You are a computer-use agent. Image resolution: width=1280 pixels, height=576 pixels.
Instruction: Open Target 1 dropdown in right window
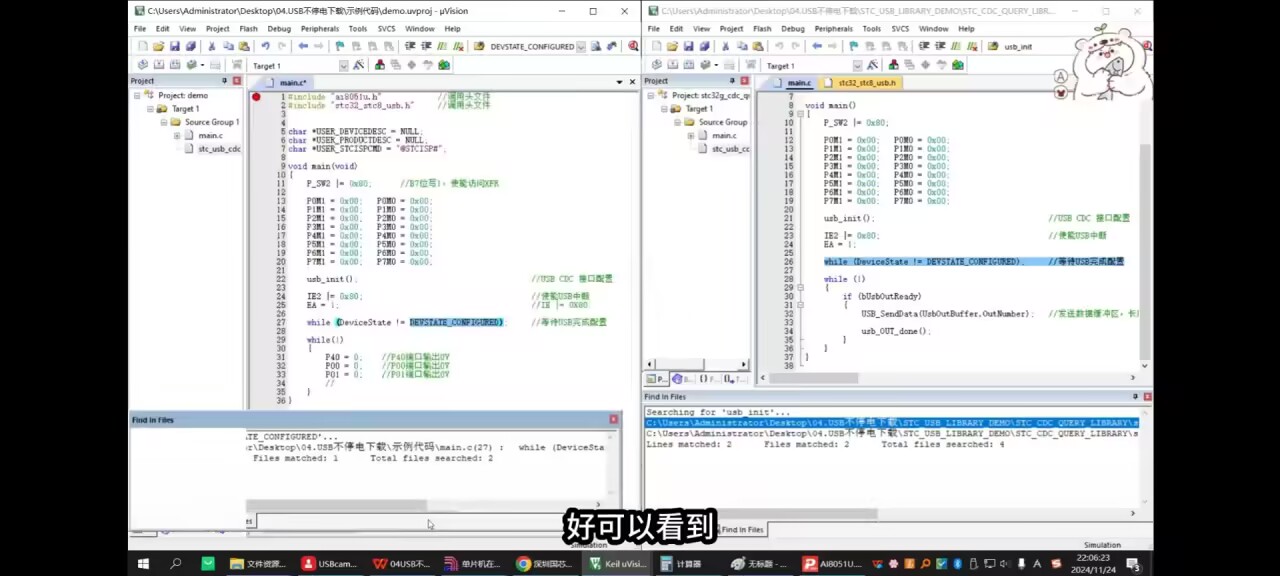[857, 66]
